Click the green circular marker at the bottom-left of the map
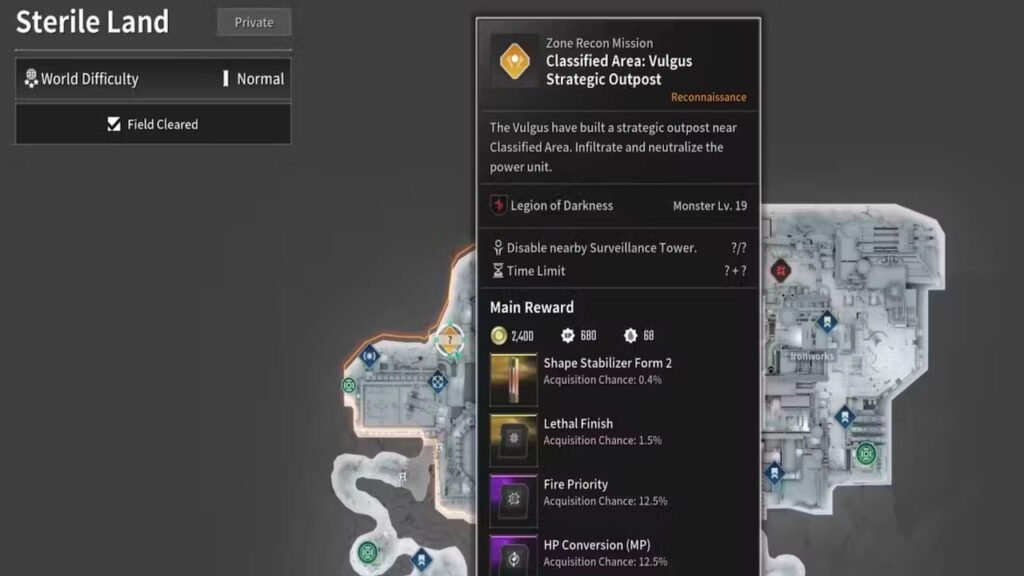 pos(368,551)
